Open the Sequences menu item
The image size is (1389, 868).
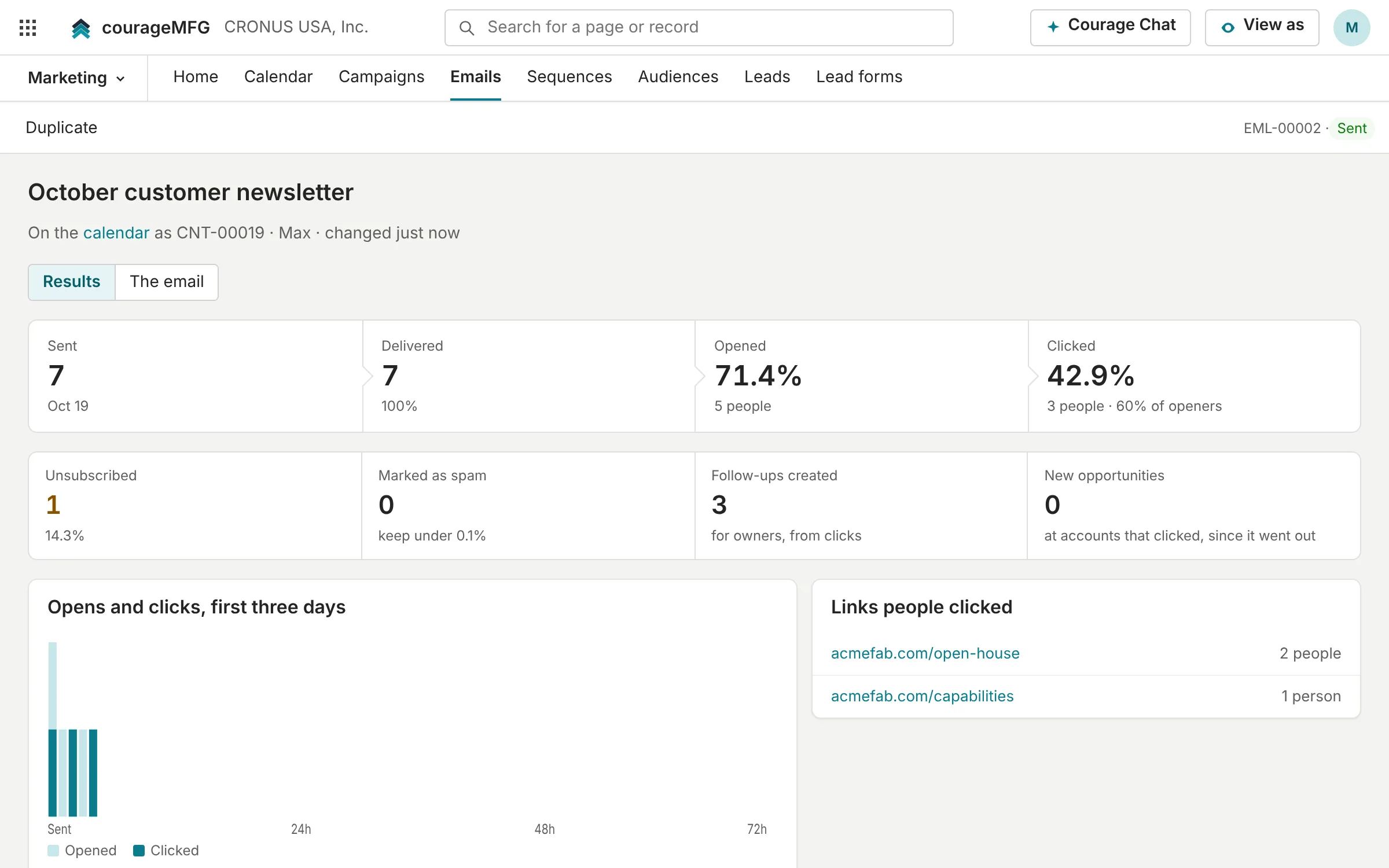tap(569, 77)
